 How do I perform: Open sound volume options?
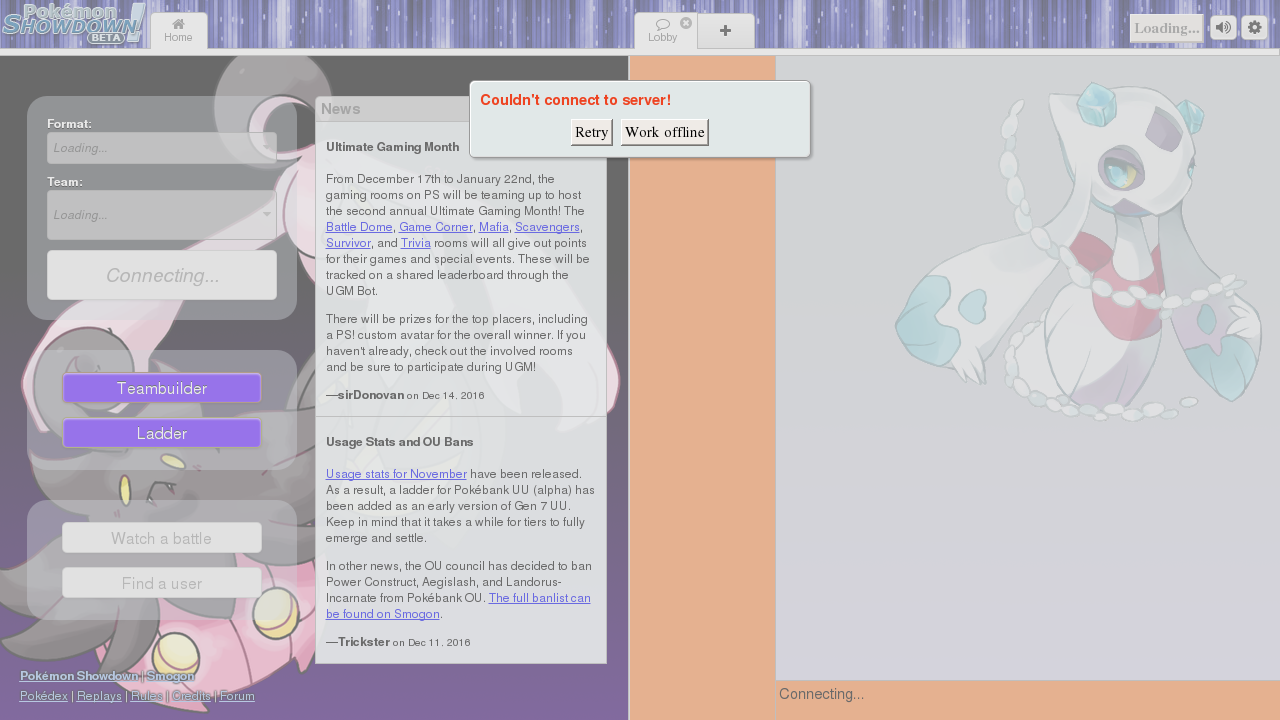[x=1223, y=28]
